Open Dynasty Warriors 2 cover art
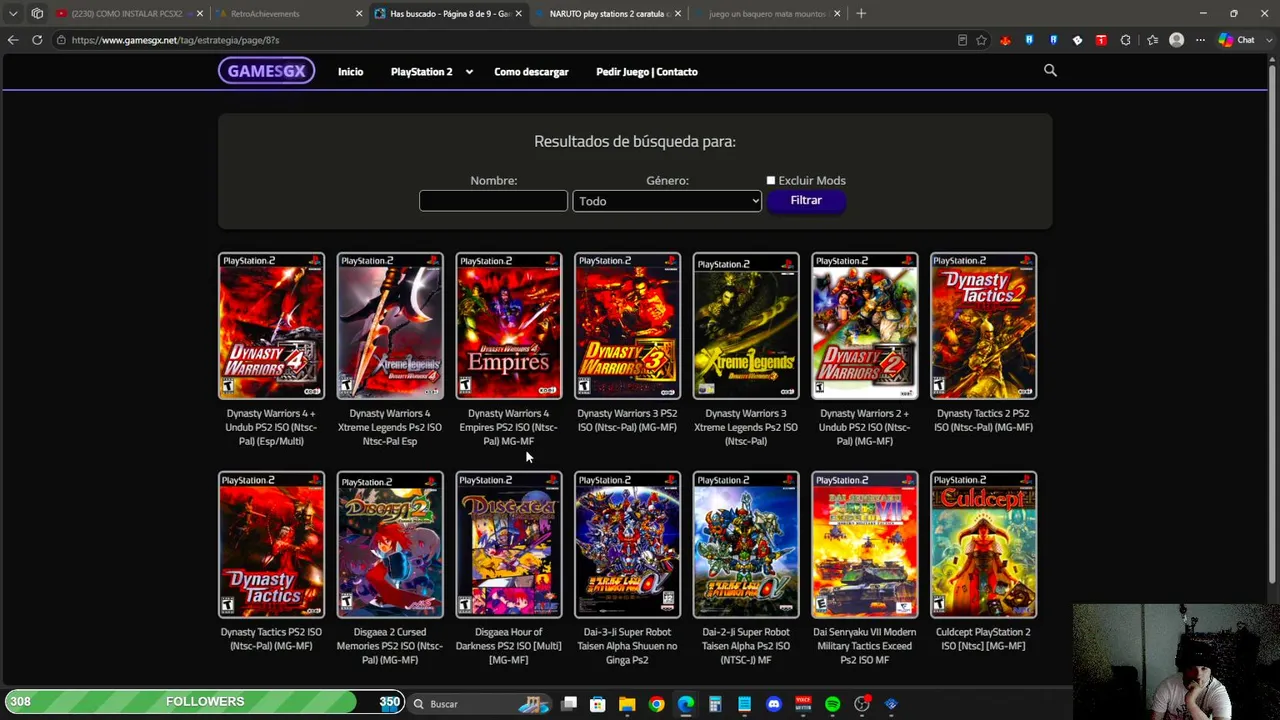Viewport: 1280px width, 720px height. pyautogui.click(x=864, y=326)
